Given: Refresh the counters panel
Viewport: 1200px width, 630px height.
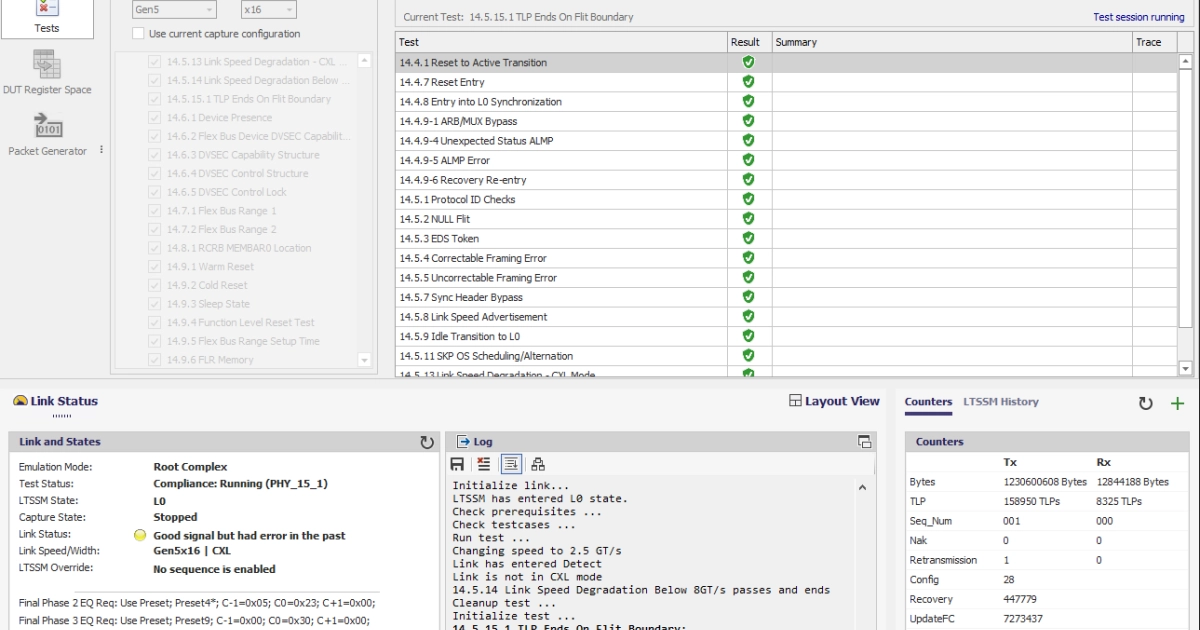Looking at the screenshot, I should [x=1146, y=404].
